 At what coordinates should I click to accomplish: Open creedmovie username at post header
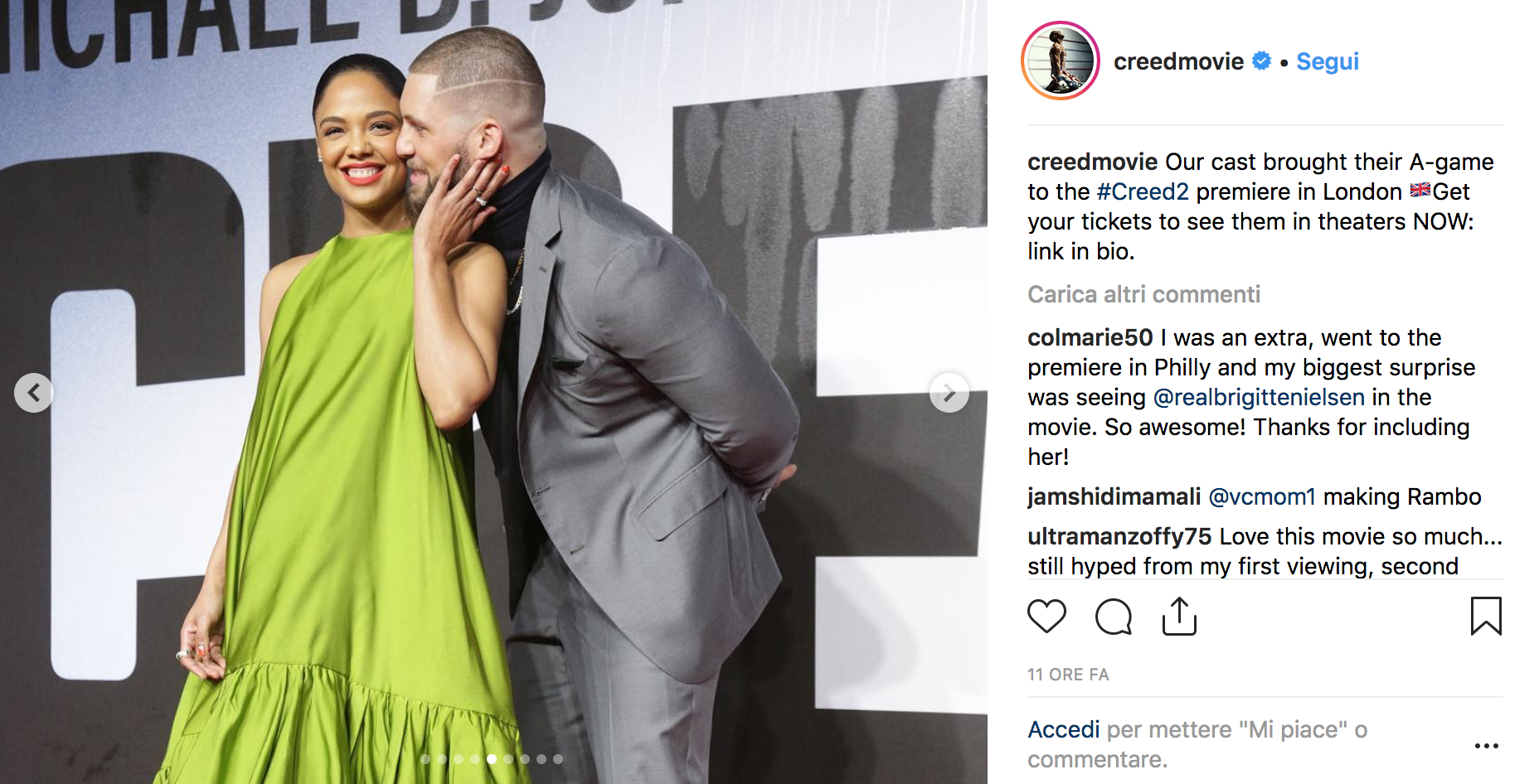point(1178,61)
